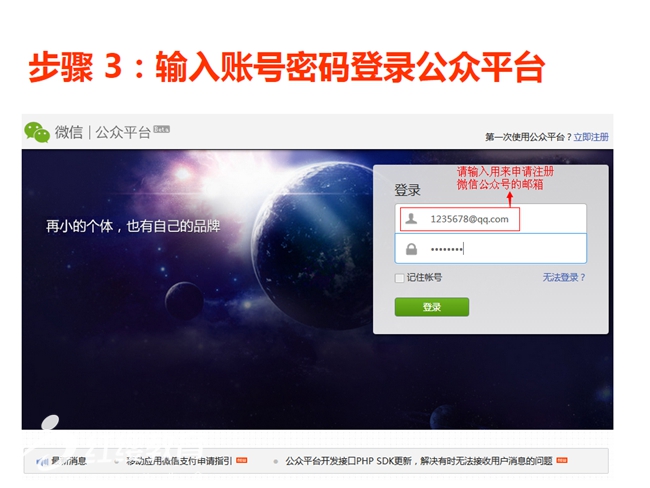This screenshot has width=650, height=488.
Task: Click the new badge after PHP SDK news
Action: (x=562, y=460)
